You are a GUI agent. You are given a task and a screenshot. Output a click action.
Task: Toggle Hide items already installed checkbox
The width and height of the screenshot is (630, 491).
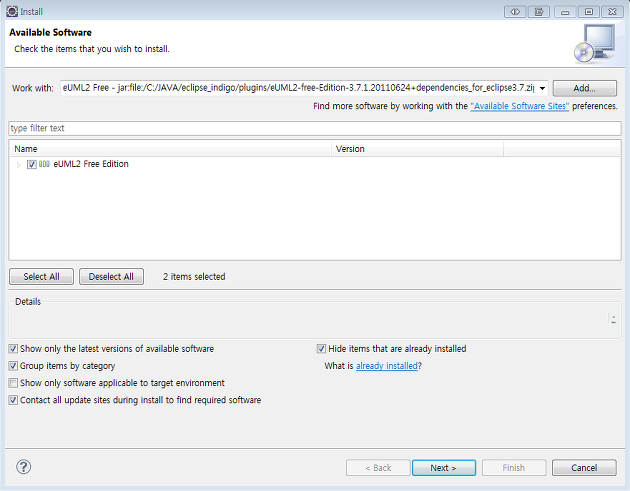321,349
